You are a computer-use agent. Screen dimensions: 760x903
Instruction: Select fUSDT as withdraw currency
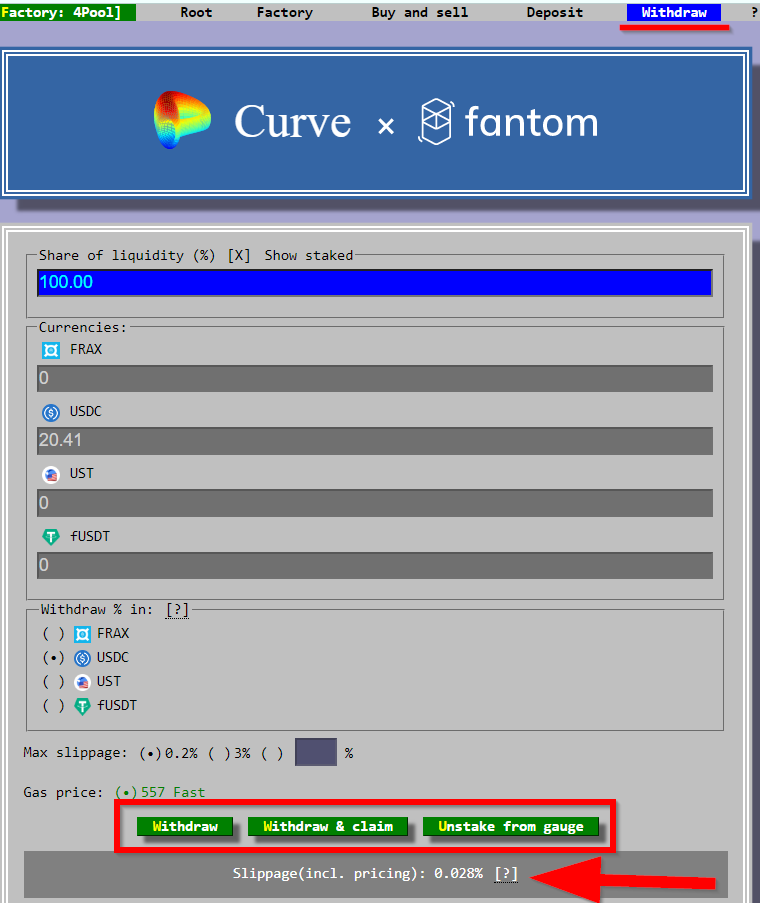pos(54,705)
